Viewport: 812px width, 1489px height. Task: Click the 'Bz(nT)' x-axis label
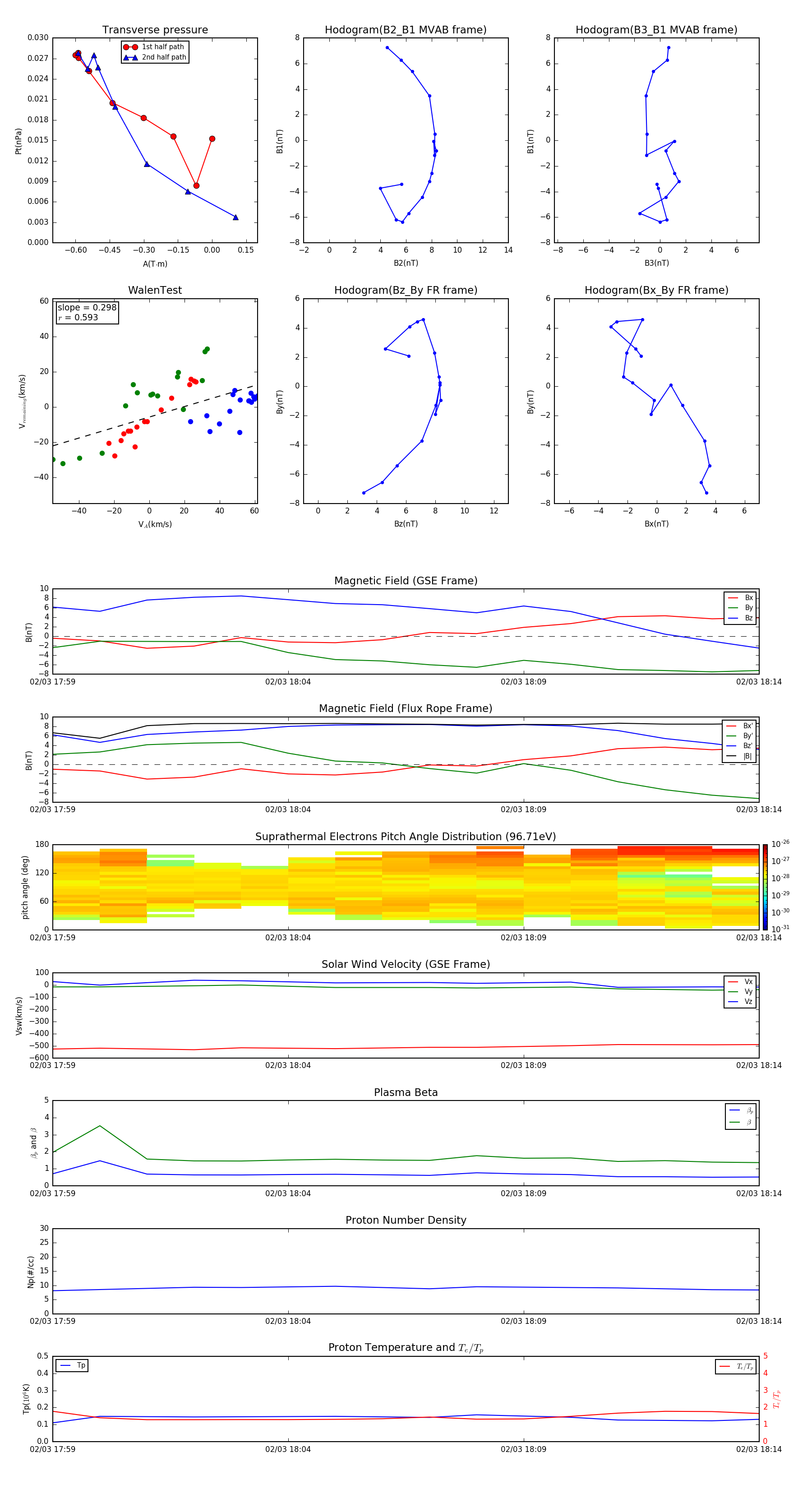pos(406,524)
